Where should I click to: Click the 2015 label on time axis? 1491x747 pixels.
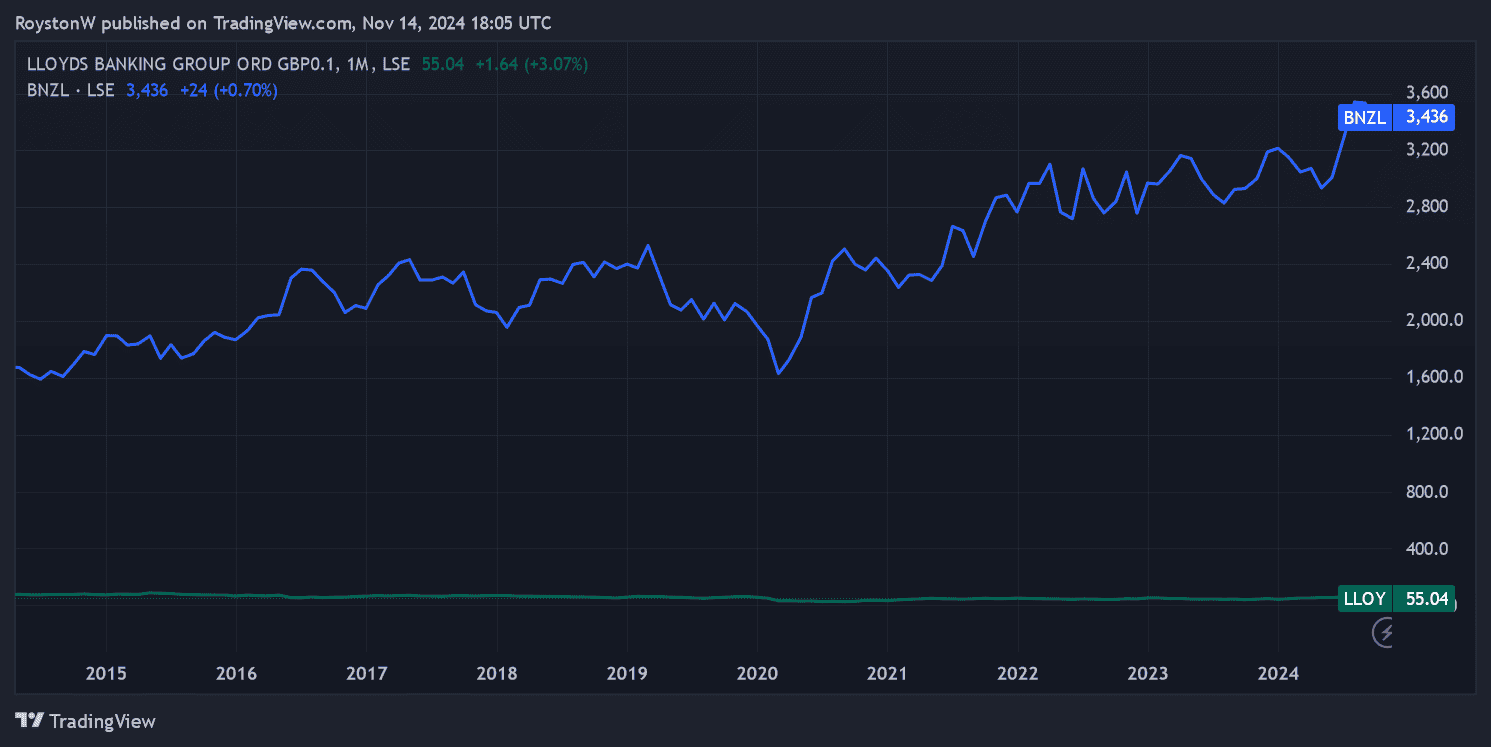click(x=106, y=674)
